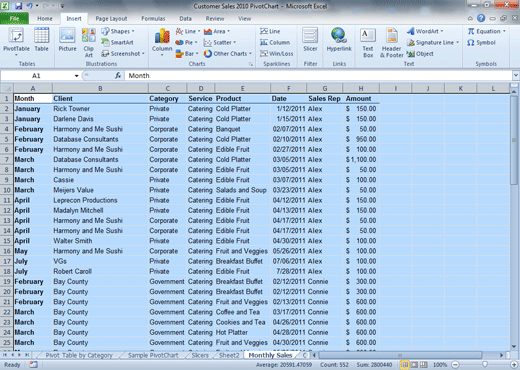Insert a Win/Loss sparkline
Viewport: 520px width, 370px height.
[x=277, y=53]
